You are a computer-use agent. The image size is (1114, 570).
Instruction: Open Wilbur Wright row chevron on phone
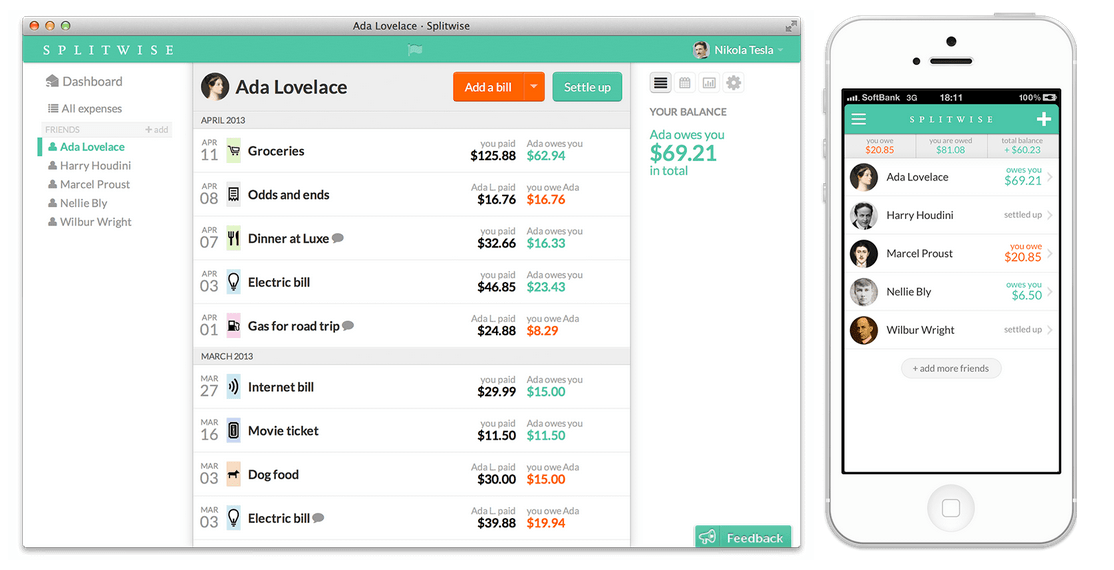coord(1049,330)
